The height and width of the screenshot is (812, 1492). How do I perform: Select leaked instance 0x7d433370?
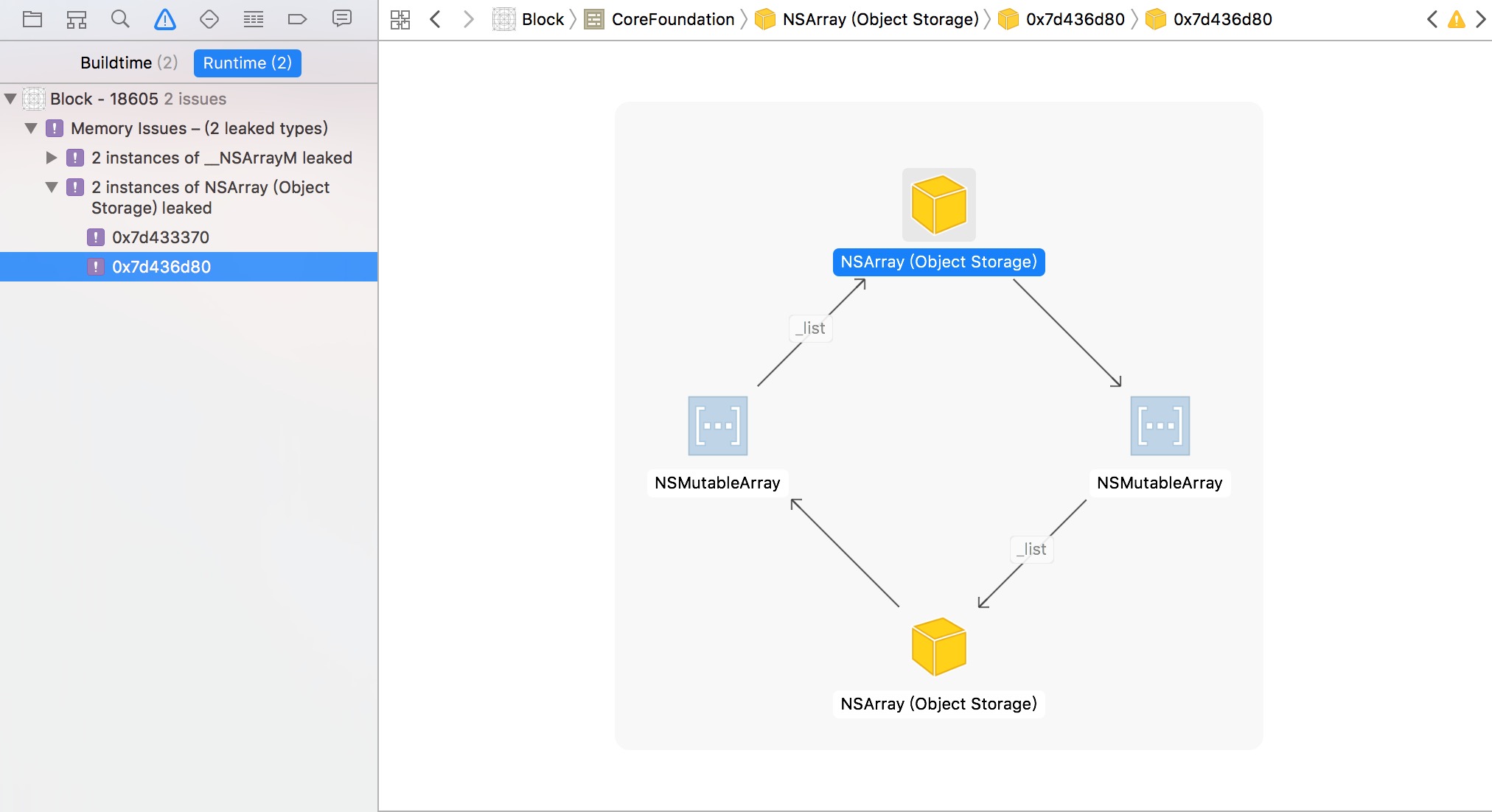click(160, 237)
